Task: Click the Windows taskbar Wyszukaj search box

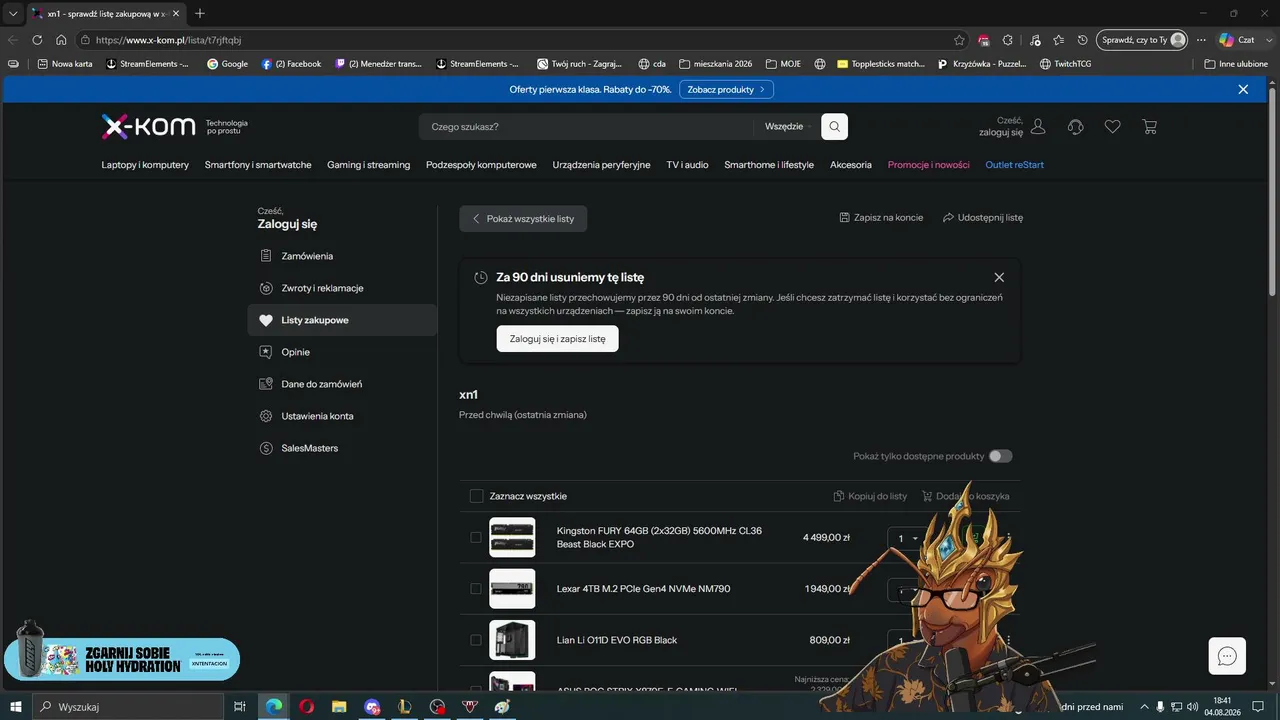Action: pyautogui.click(x=128, y=707)
